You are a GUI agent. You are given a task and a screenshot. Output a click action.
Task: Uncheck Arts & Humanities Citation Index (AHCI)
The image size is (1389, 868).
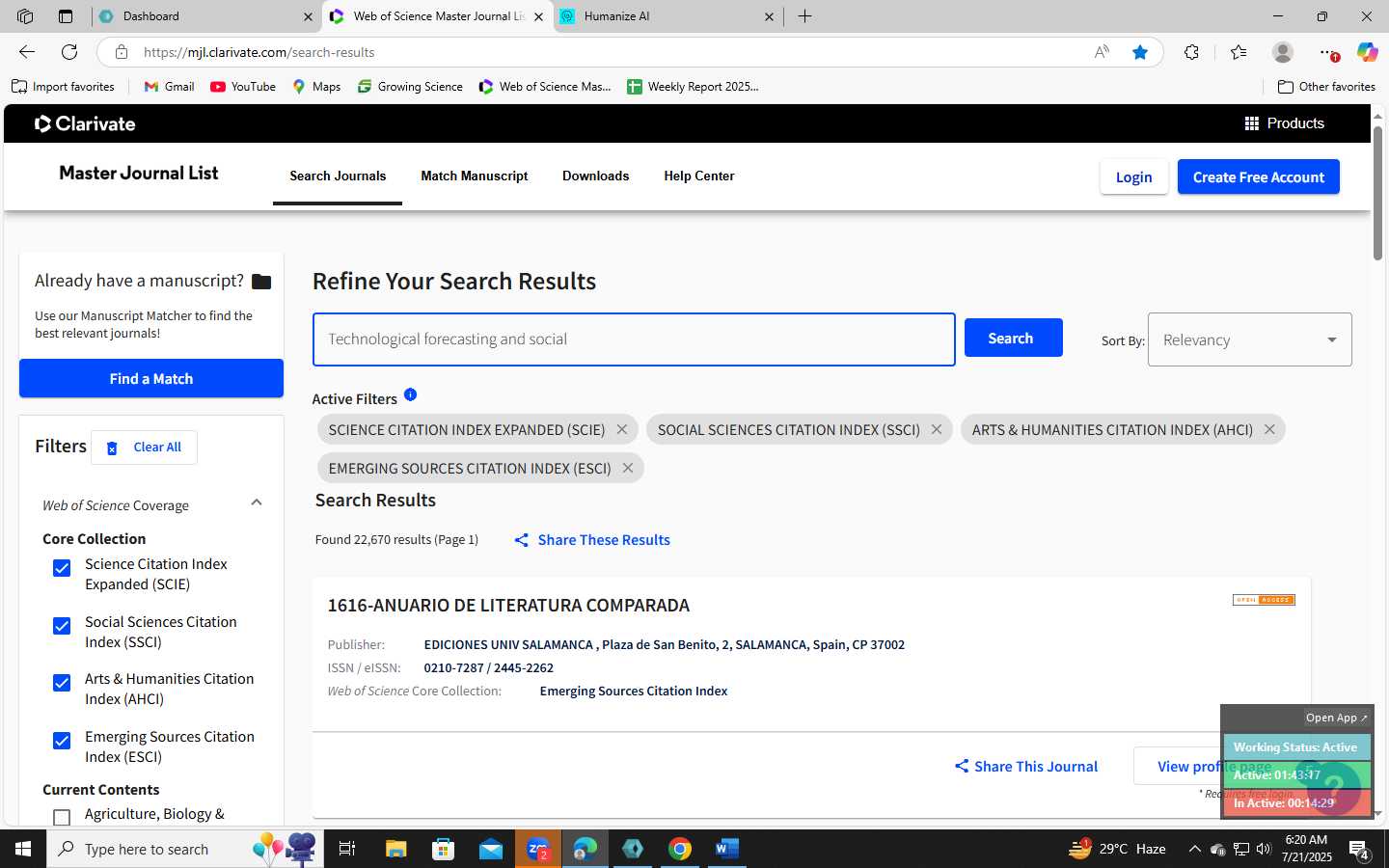click(x=62, y=683)
